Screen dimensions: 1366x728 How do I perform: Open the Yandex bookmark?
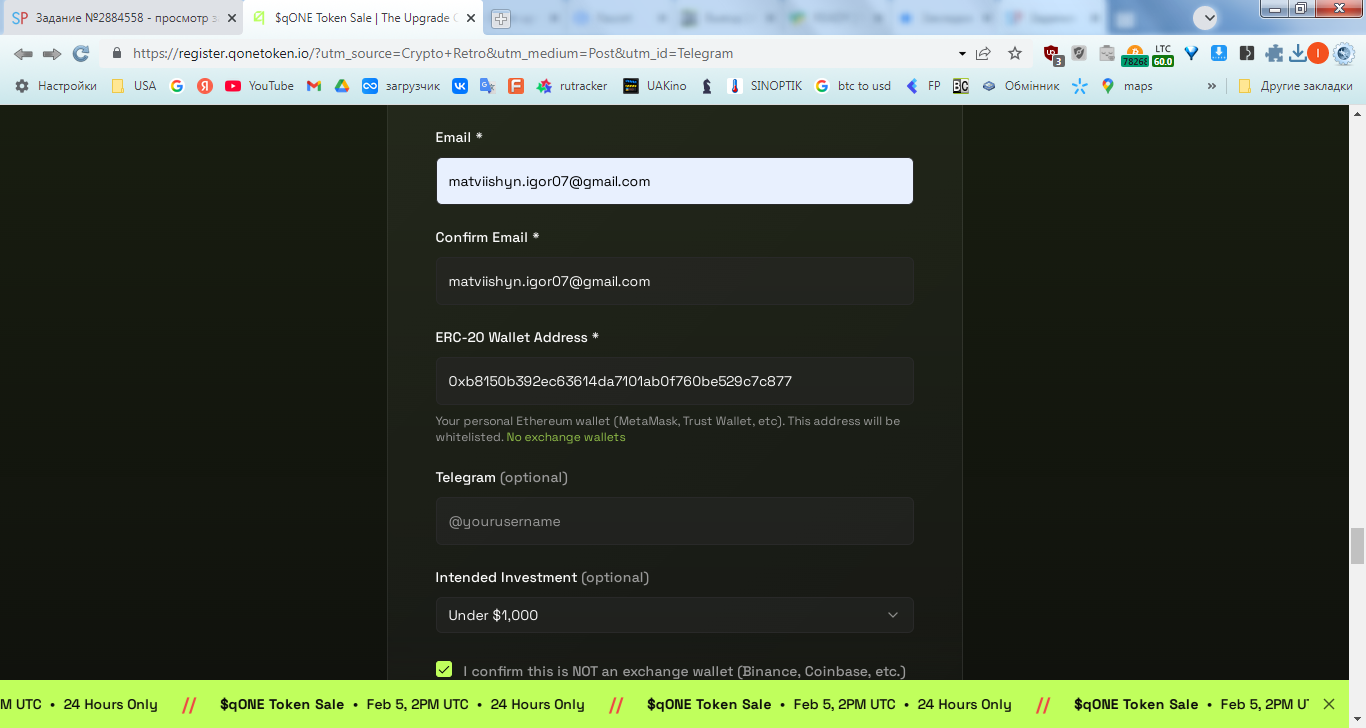[205, 86]
